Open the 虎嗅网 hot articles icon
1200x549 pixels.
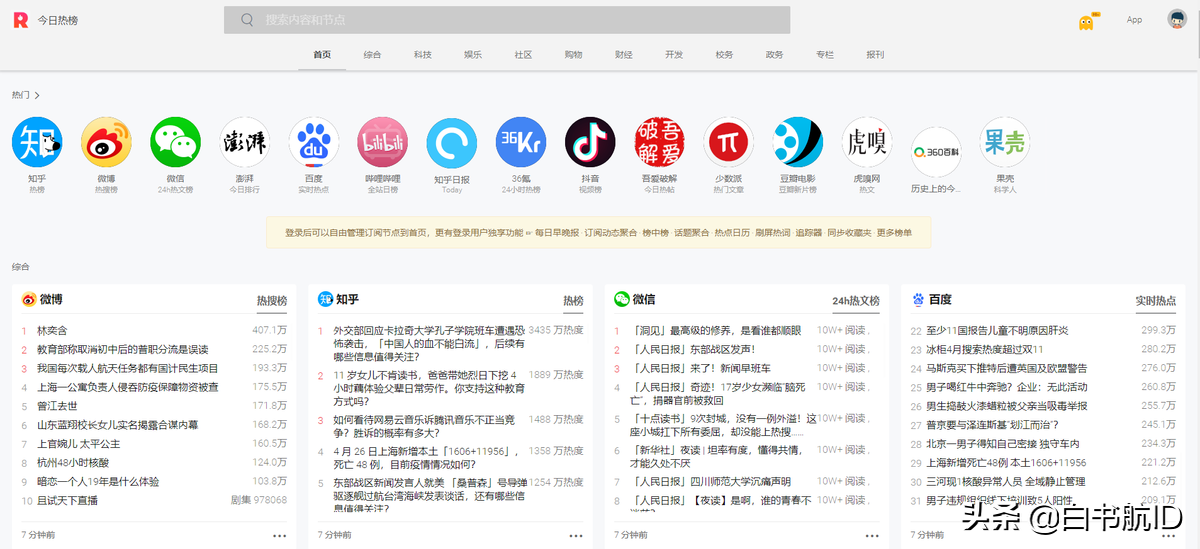[866, 141]
